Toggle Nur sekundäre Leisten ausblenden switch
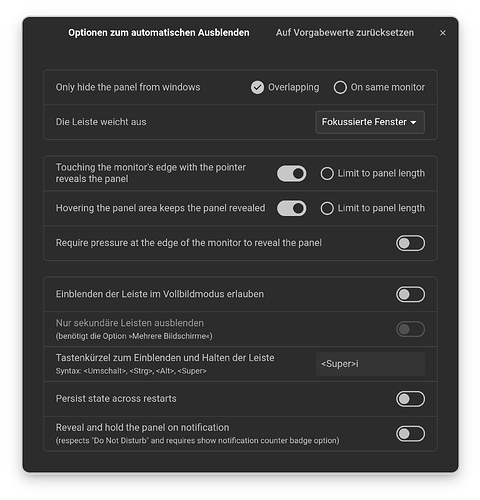This screenshot has width=480, height=500. (x=410, y=329)
